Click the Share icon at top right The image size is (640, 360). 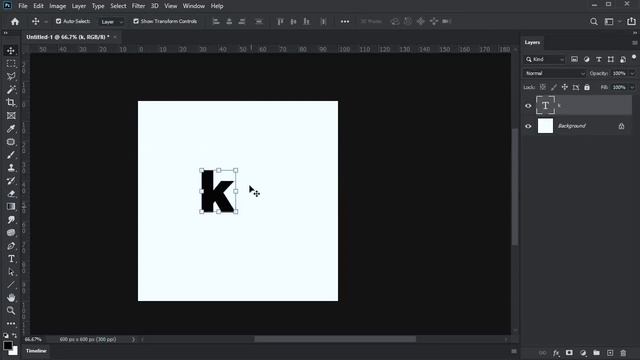click(x=631, y=21)
